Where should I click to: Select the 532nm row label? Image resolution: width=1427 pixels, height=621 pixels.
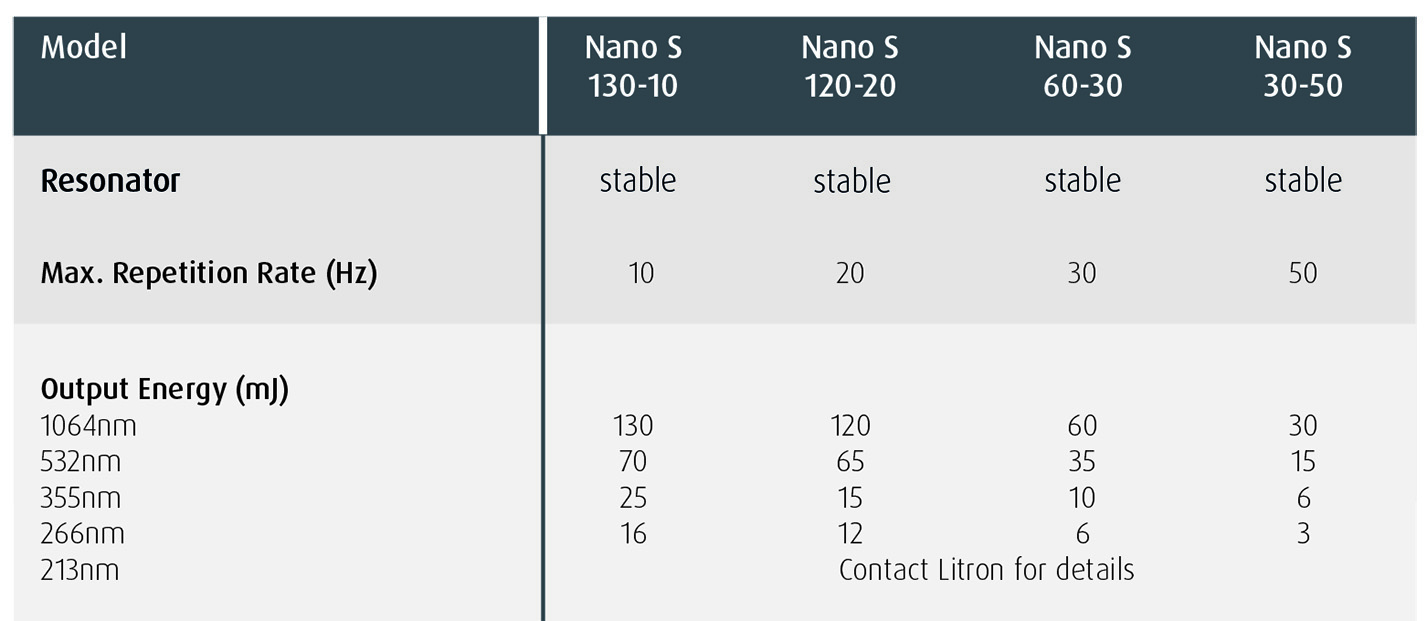(x=80, y=462)
